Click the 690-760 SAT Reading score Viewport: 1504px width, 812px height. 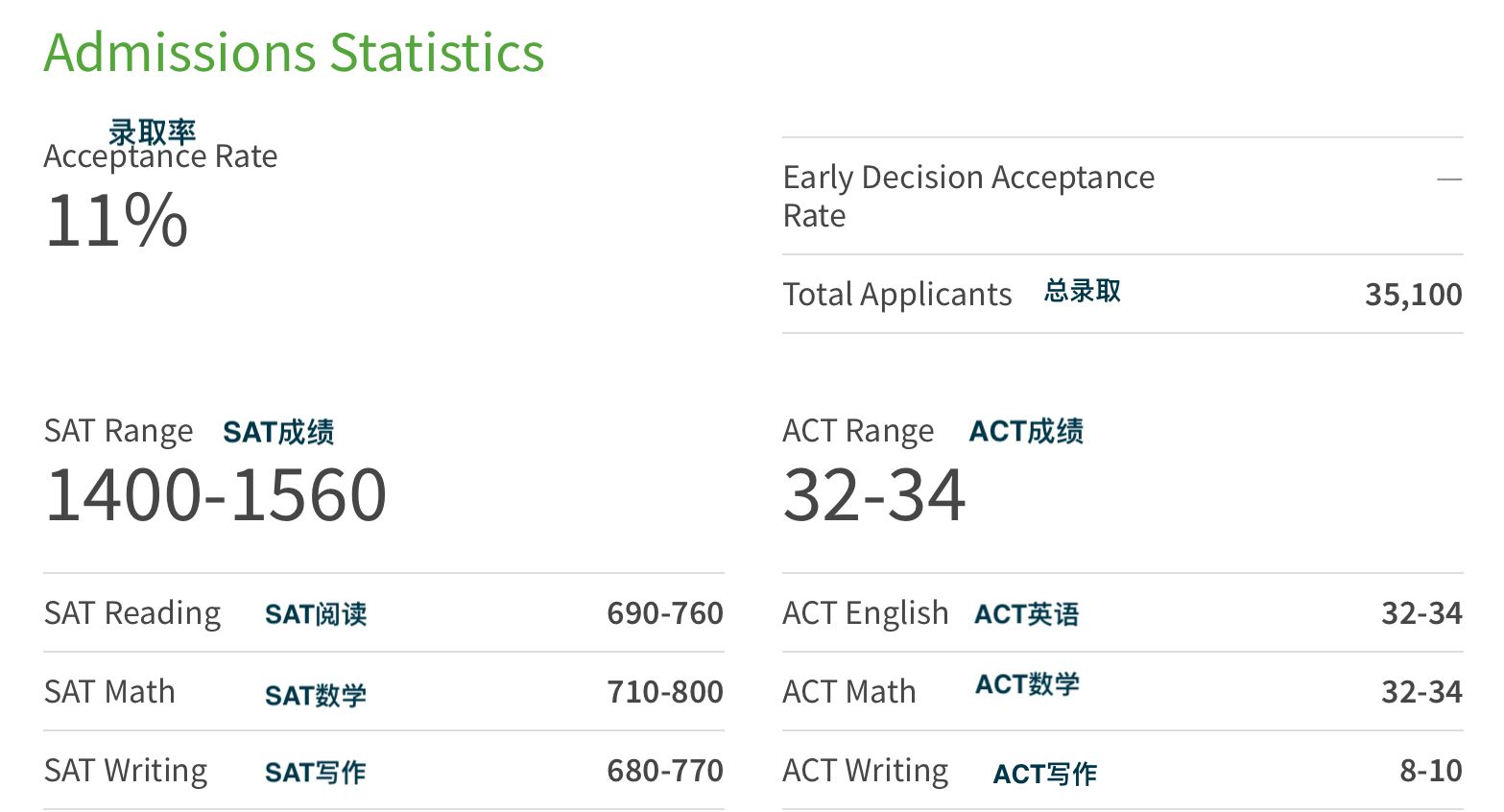[665, 612]
